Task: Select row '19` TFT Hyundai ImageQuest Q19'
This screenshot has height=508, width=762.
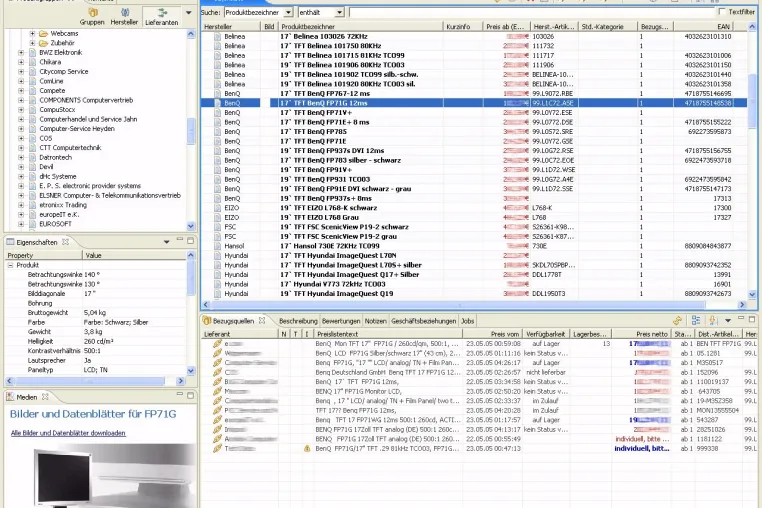Action: pyautogui.click(x=474, y=294)
